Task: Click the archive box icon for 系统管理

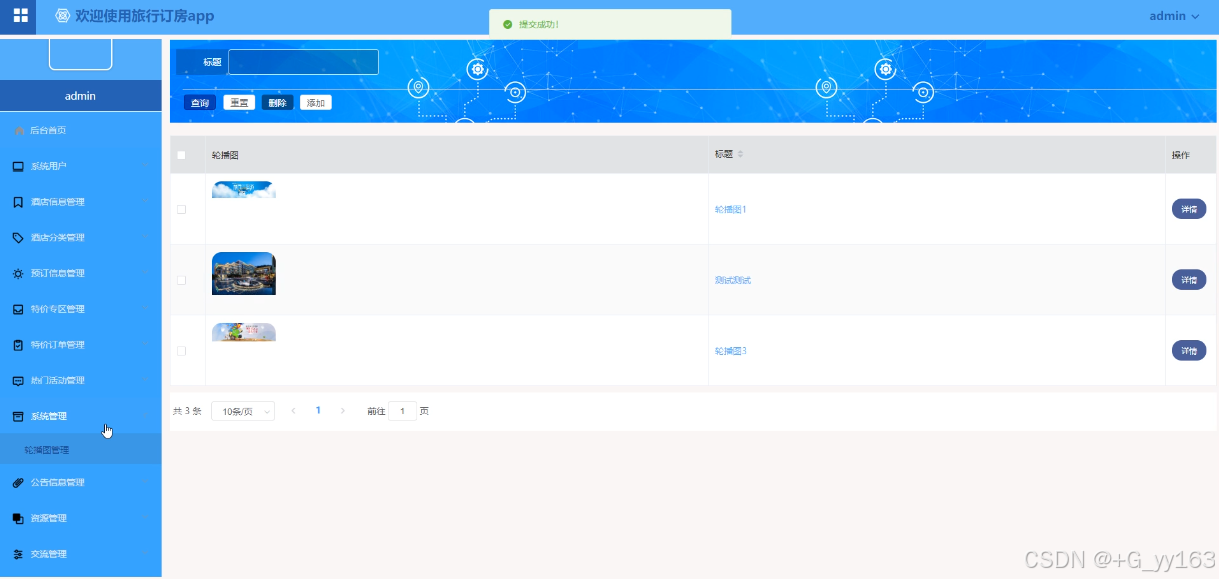Action: 18,416
